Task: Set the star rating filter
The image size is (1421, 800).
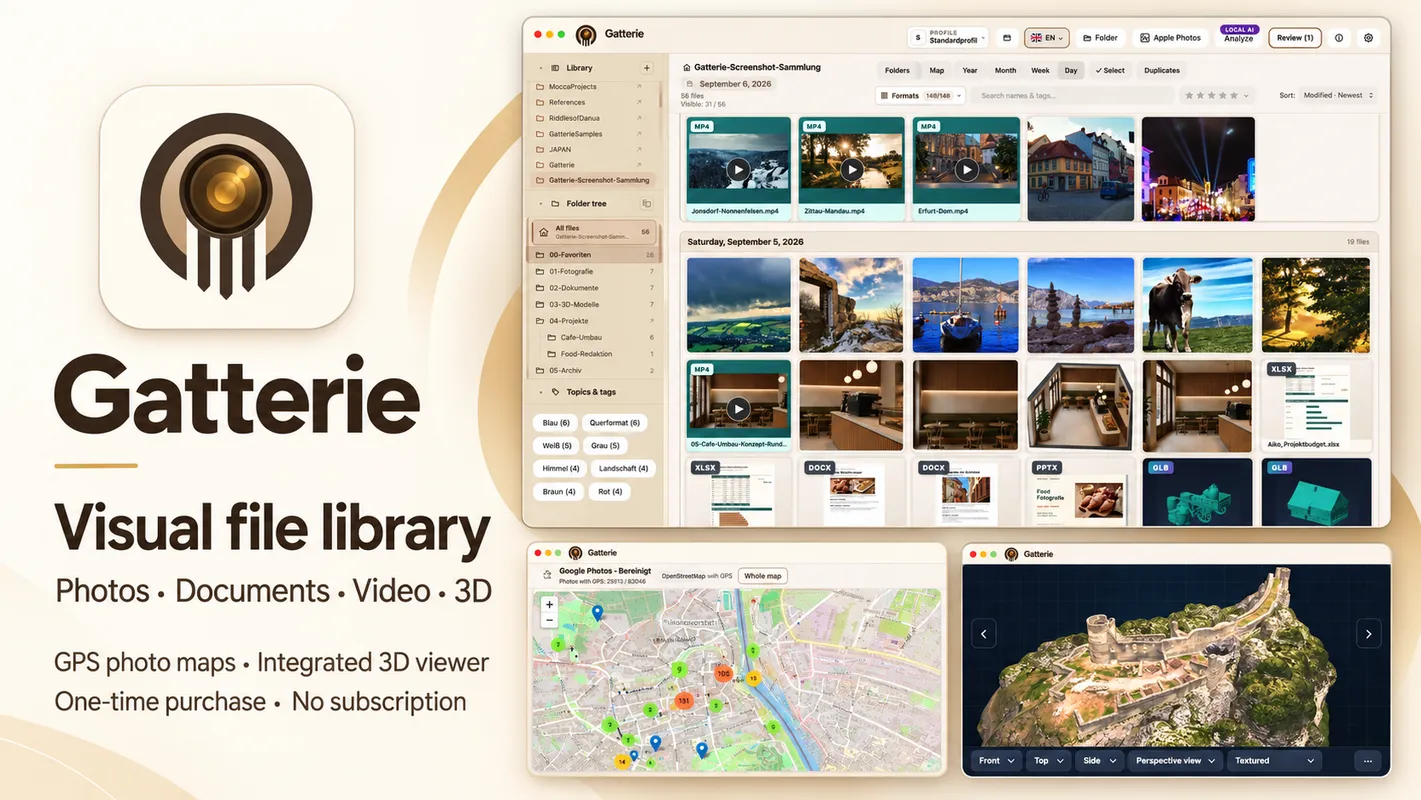Action: 1216,96
